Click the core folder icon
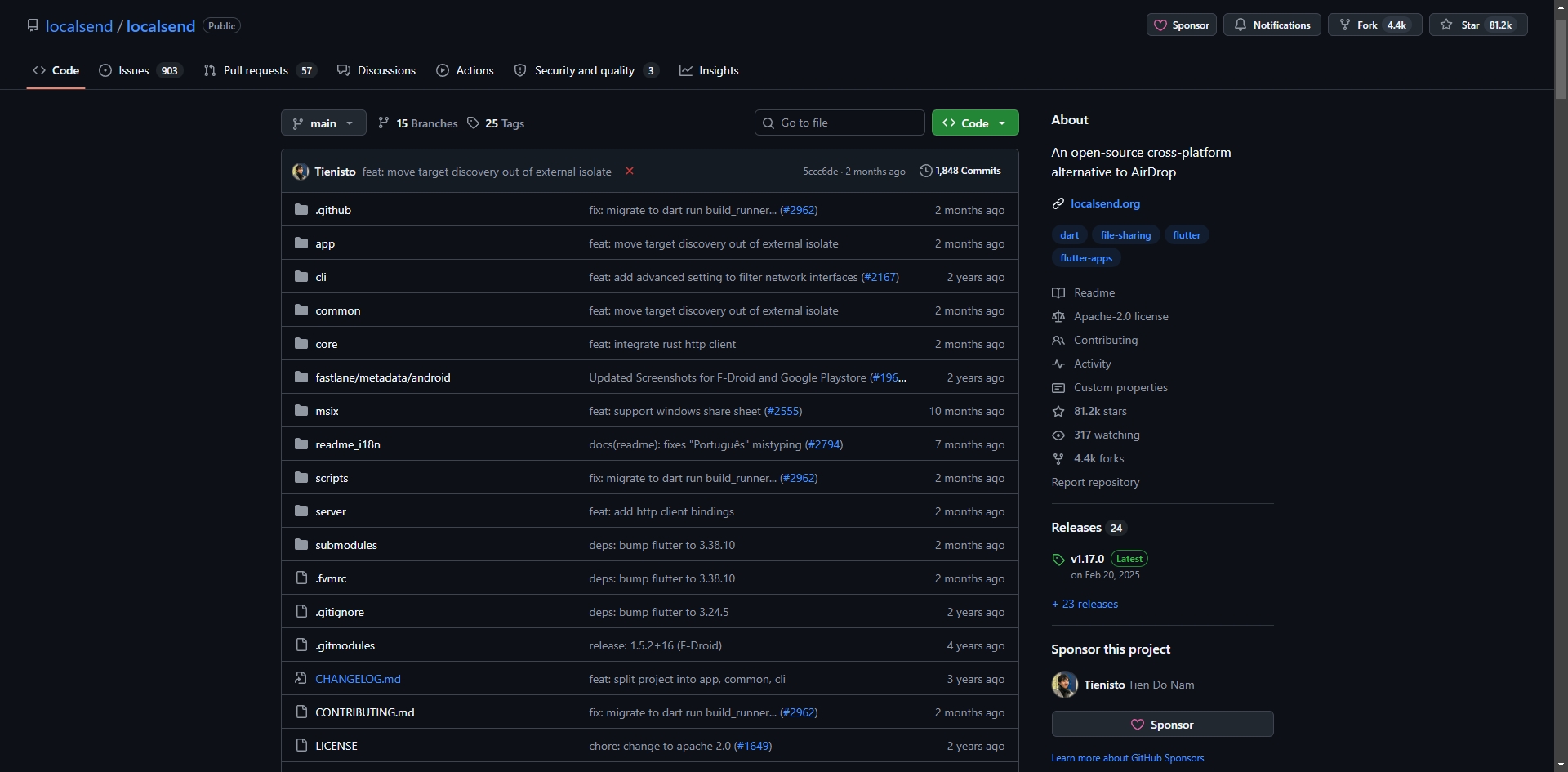This screenshot has width=1568, height=772. point(301,344)
